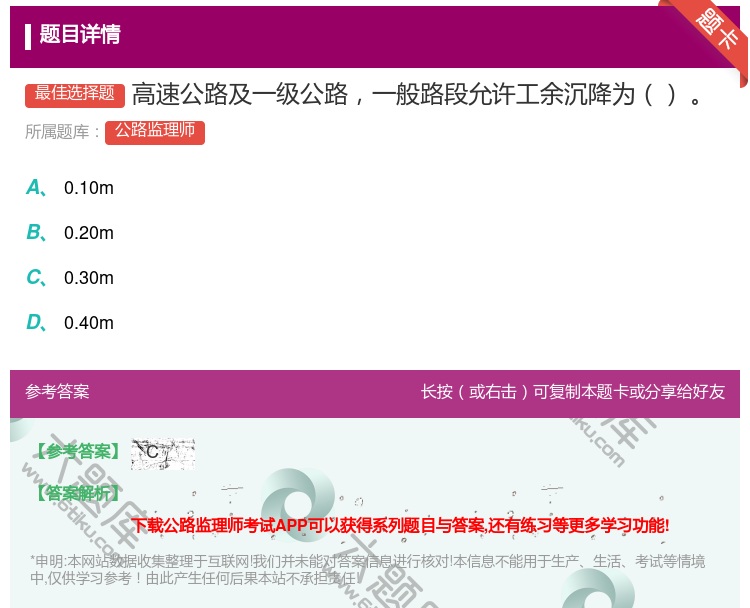Click the question text about 工余沉降
This screenshot has height=608, width=750.
(x=417, y=94)
